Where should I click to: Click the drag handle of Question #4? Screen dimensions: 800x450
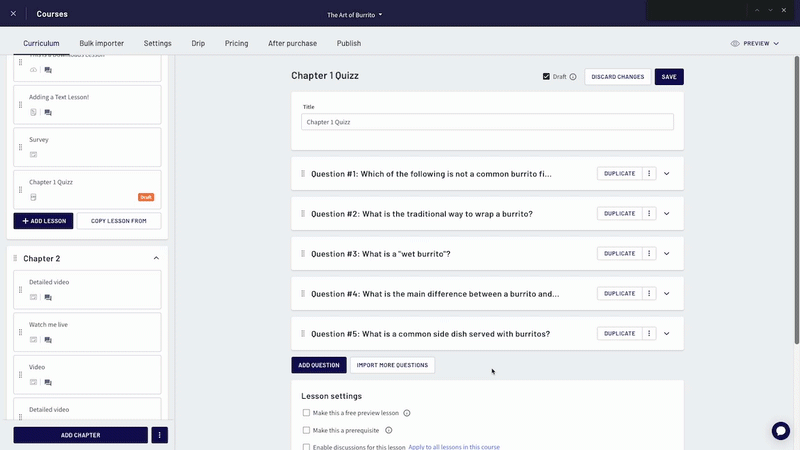(303, 293)
